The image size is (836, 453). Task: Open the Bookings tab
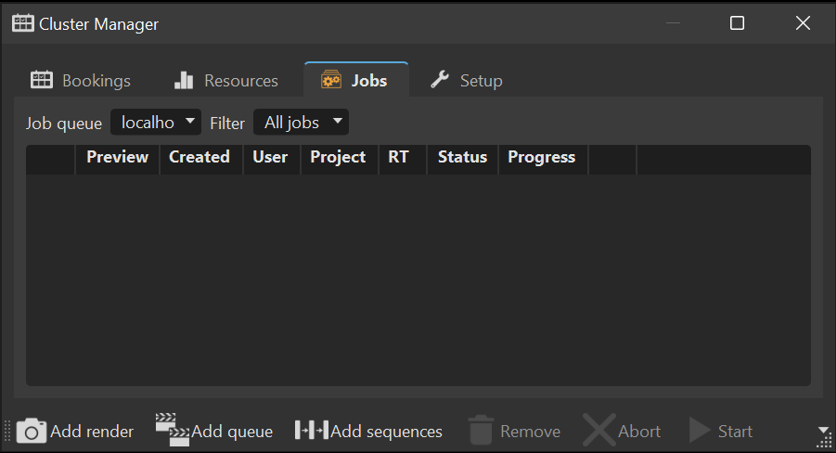[x=81, y=80]
